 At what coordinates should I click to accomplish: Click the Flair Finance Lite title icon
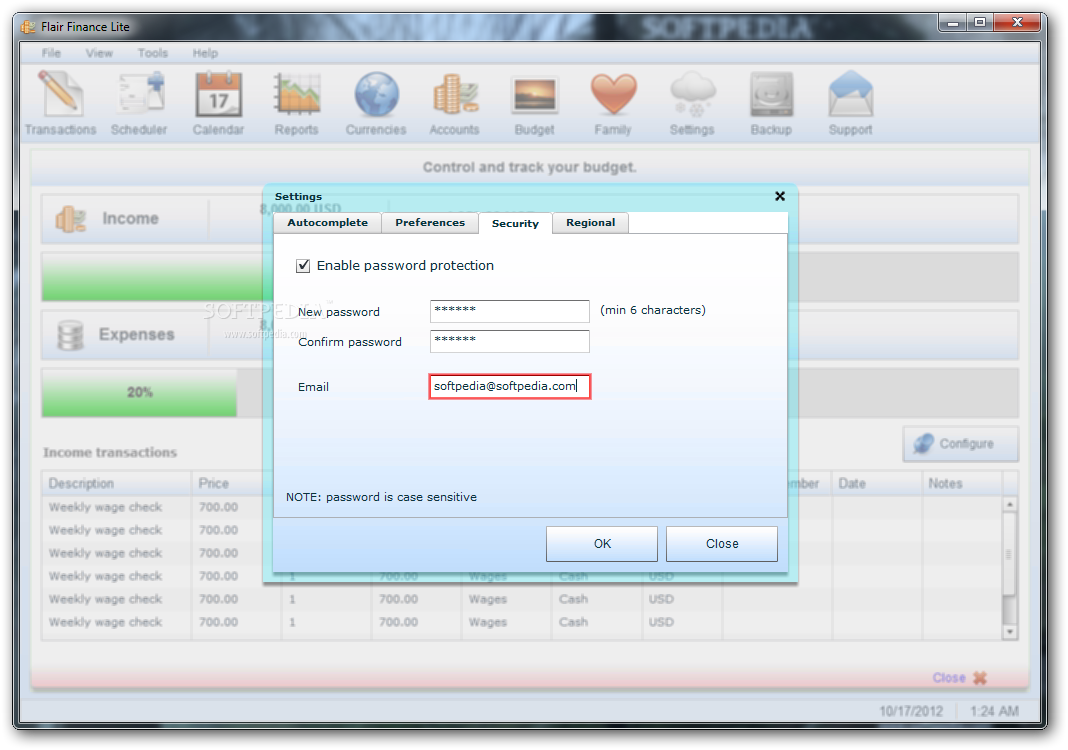click(x=28, y=27)
